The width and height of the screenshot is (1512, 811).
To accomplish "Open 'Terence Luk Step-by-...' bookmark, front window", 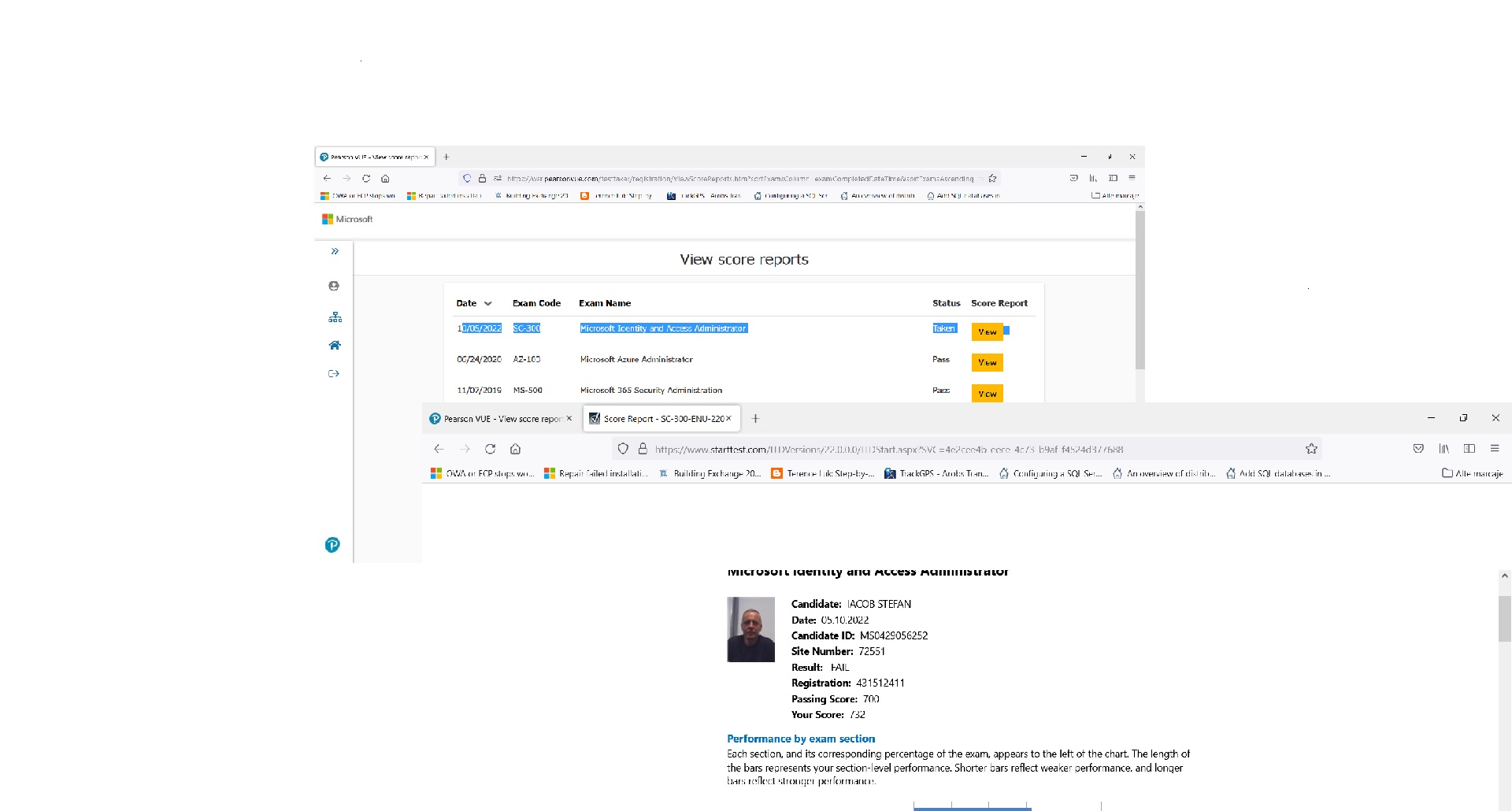I will [822, 473].
